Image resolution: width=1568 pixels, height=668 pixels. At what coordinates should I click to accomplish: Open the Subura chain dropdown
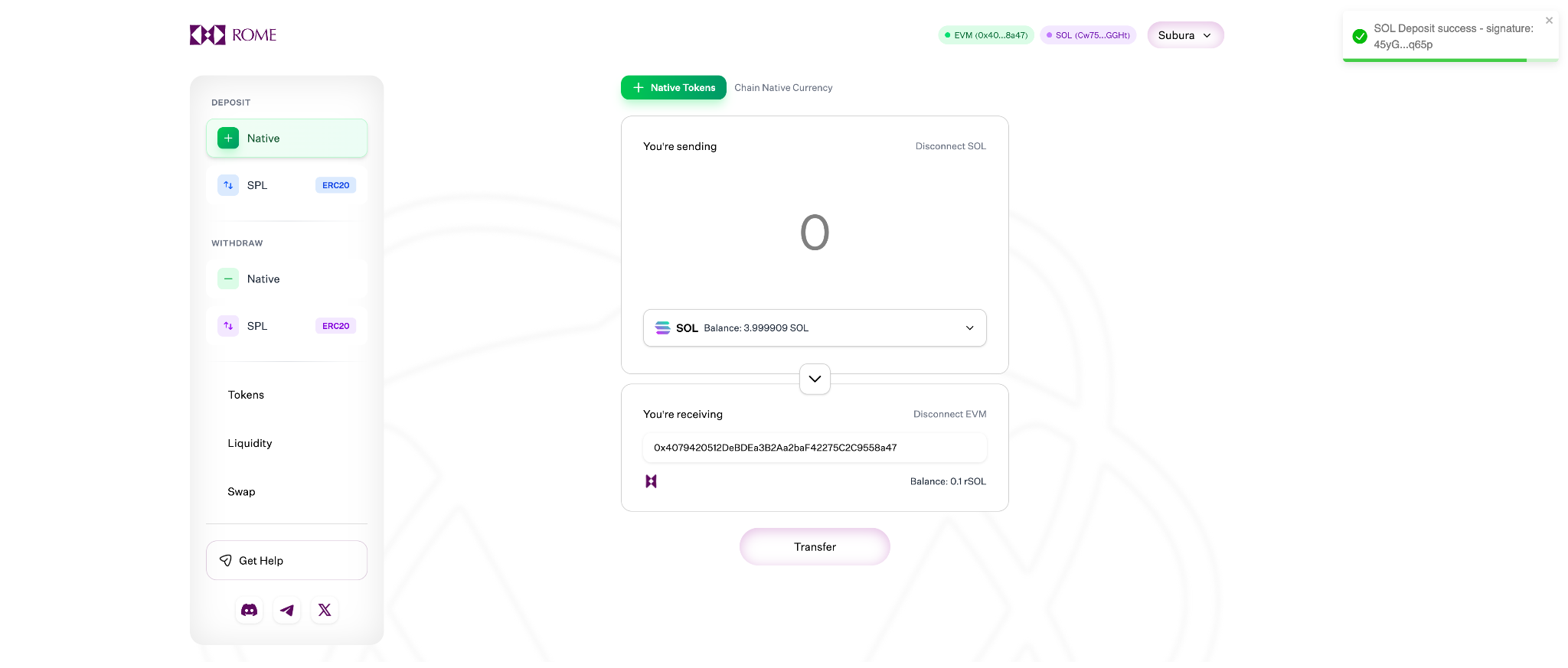coord(1184,35)
